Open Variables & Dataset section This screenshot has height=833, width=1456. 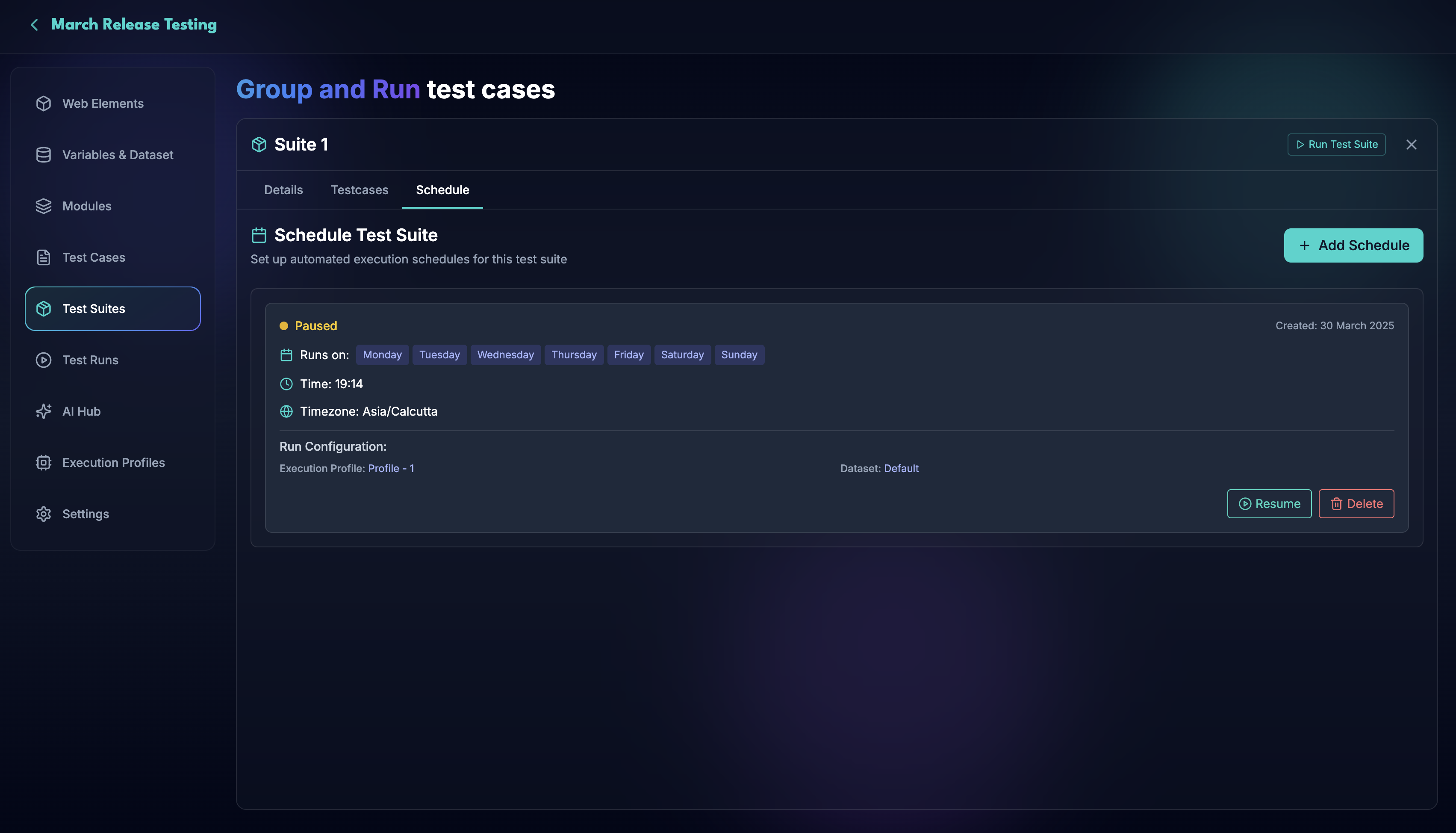pyautogui.click(x=113, y=155)
